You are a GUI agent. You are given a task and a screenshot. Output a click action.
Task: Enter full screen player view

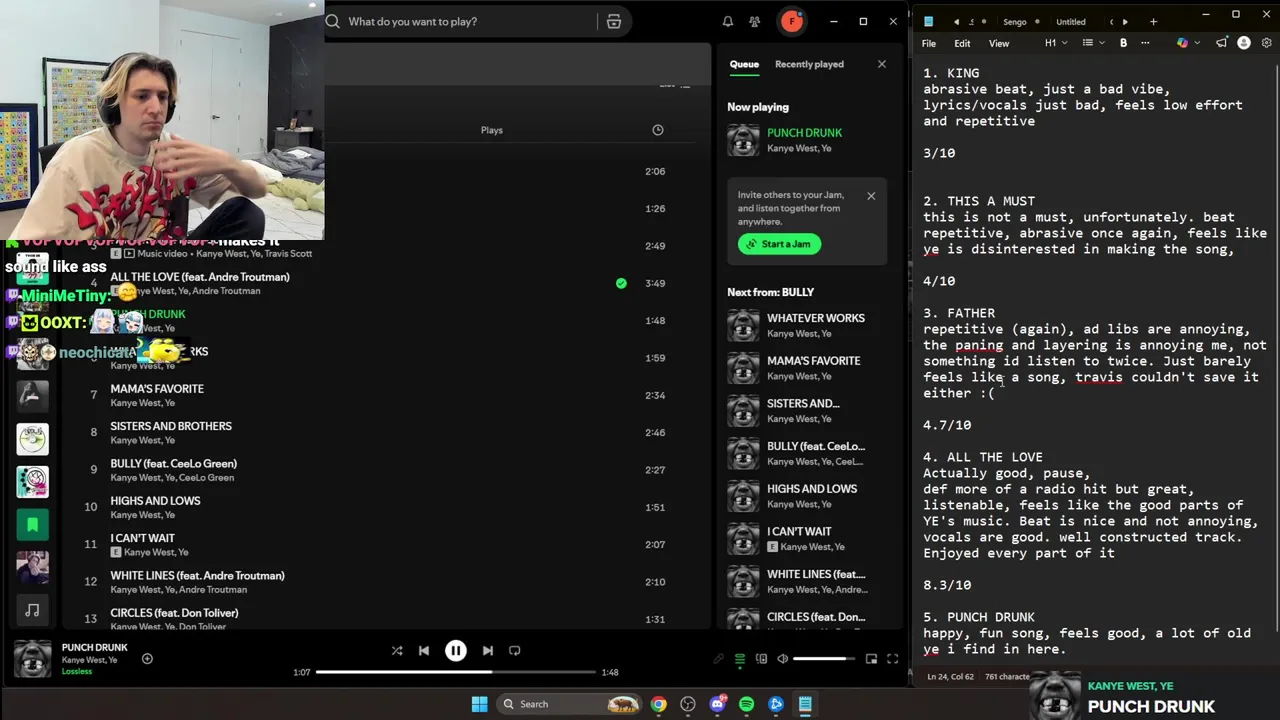tap(892, 659)
